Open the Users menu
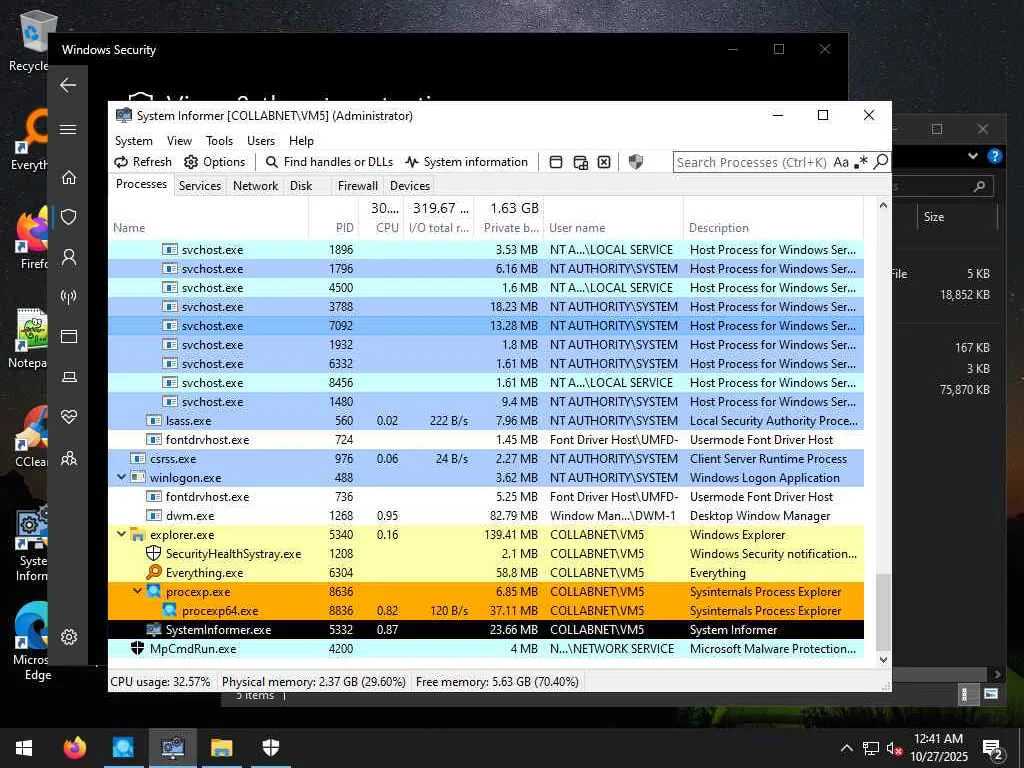Screen dimensions: 1024x768 pos(261,140)
